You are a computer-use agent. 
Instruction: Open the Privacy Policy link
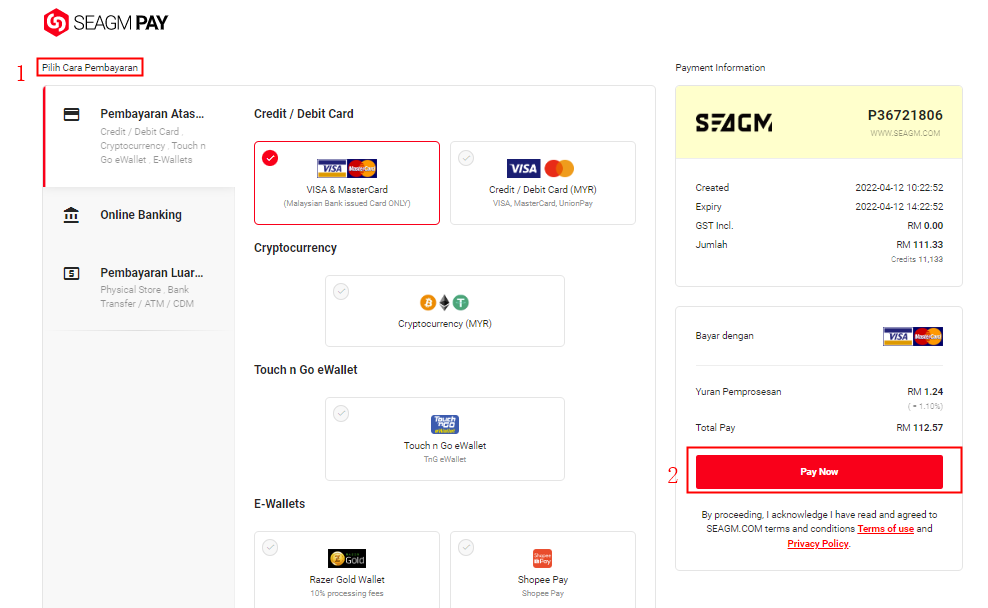(818, 544)
